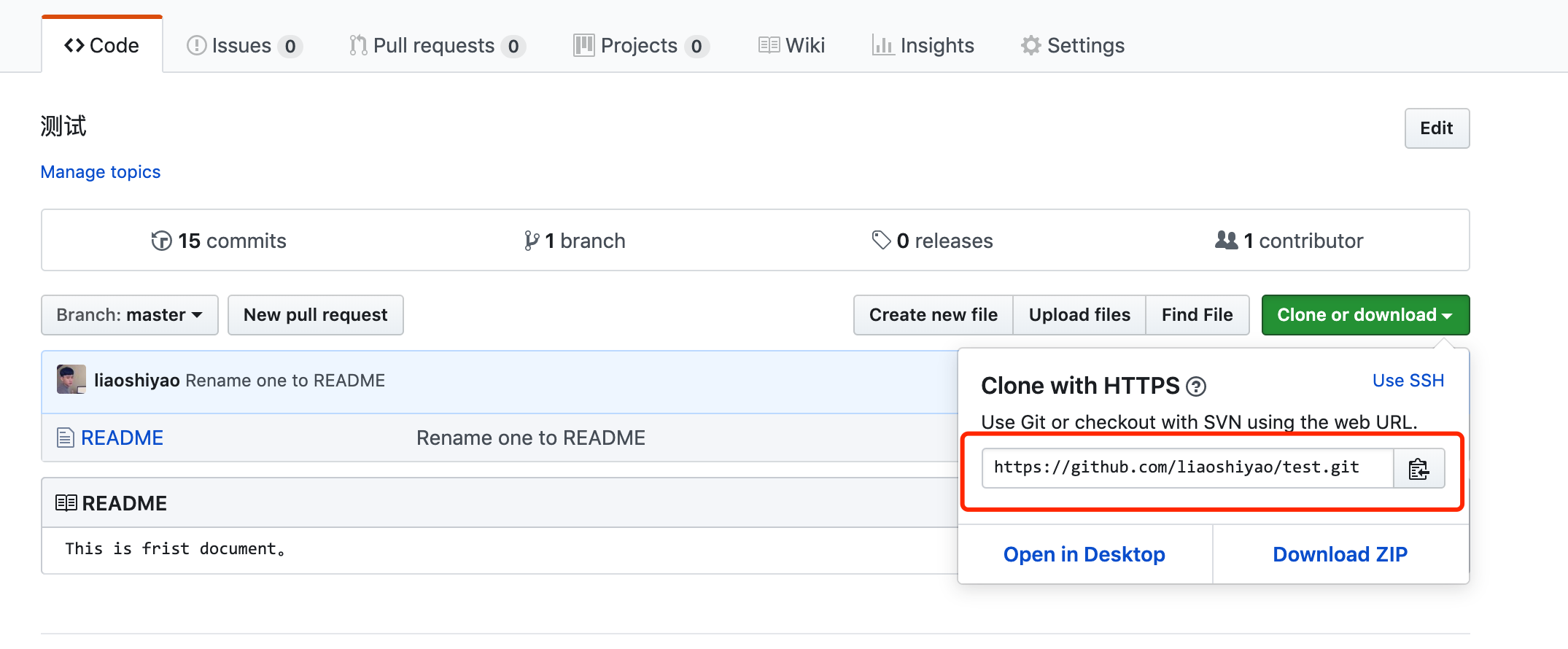Click the Code angle brackets icon

pyautogui.click(x=74, y=45)
